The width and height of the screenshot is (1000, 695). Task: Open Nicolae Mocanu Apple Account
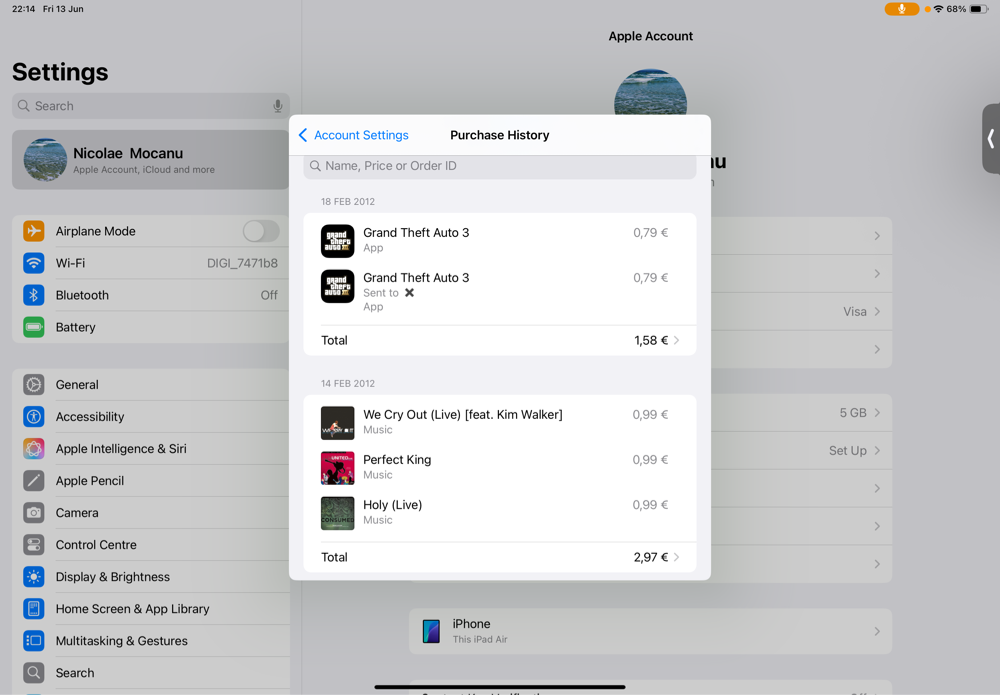click(x=150, y=160)
